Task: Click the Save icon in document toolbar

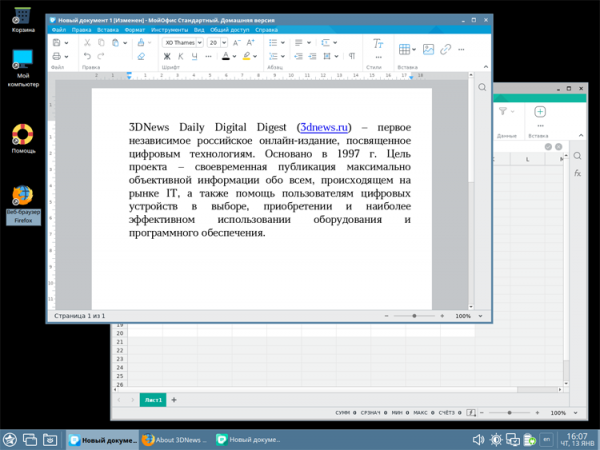Action: [x=56, y=42]
